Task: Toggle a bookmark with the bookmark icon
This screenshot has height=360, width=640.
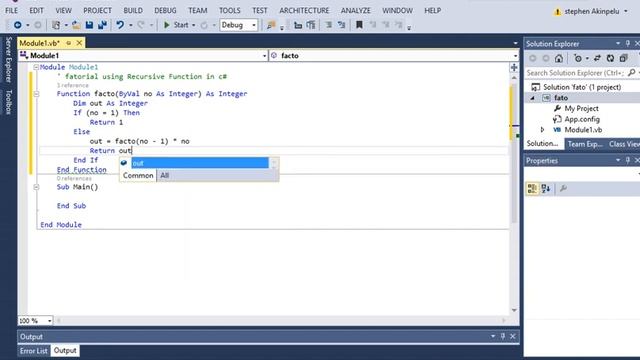Action: [x=359, y=25]
